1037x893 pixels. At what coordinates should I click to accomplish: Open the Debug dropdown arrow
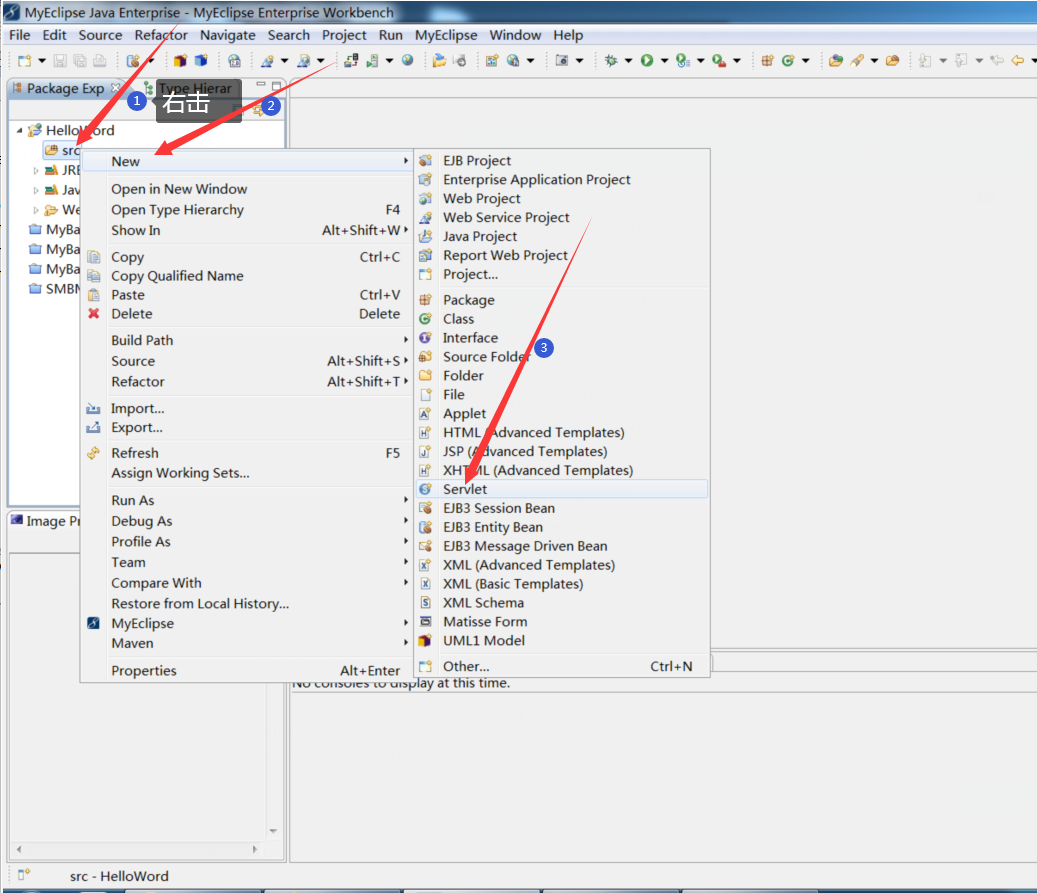(628, 61)
